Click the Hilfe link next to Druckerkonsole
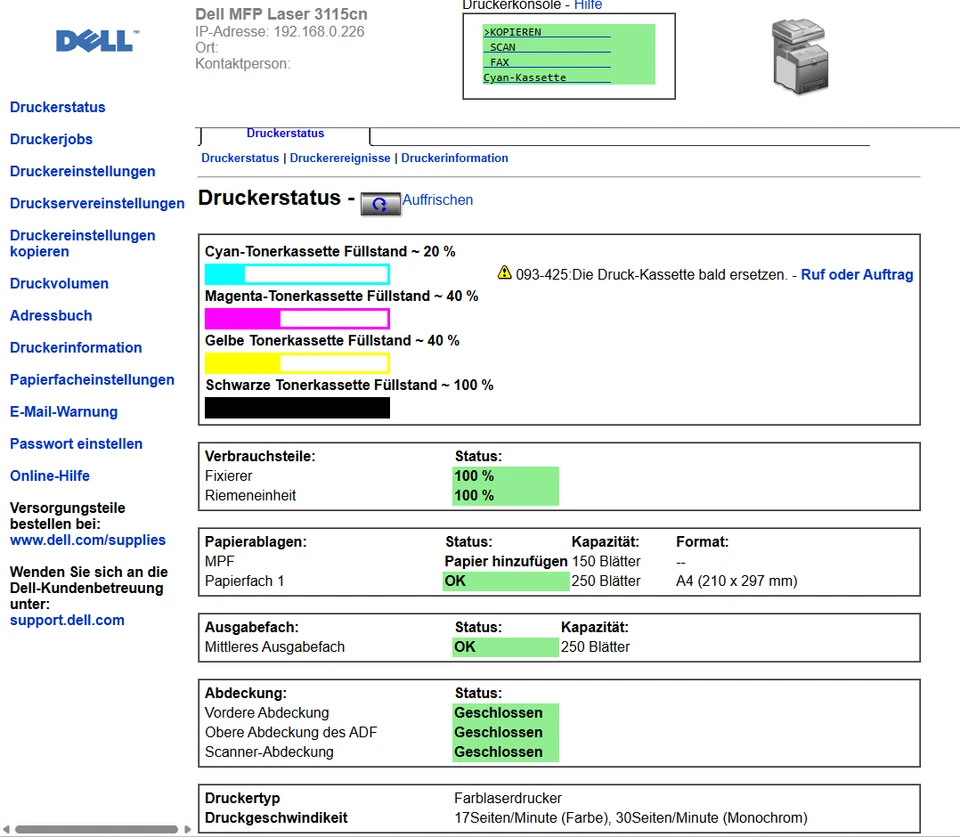This screenshot has height=837, width=960. click(x=588, y=5)
